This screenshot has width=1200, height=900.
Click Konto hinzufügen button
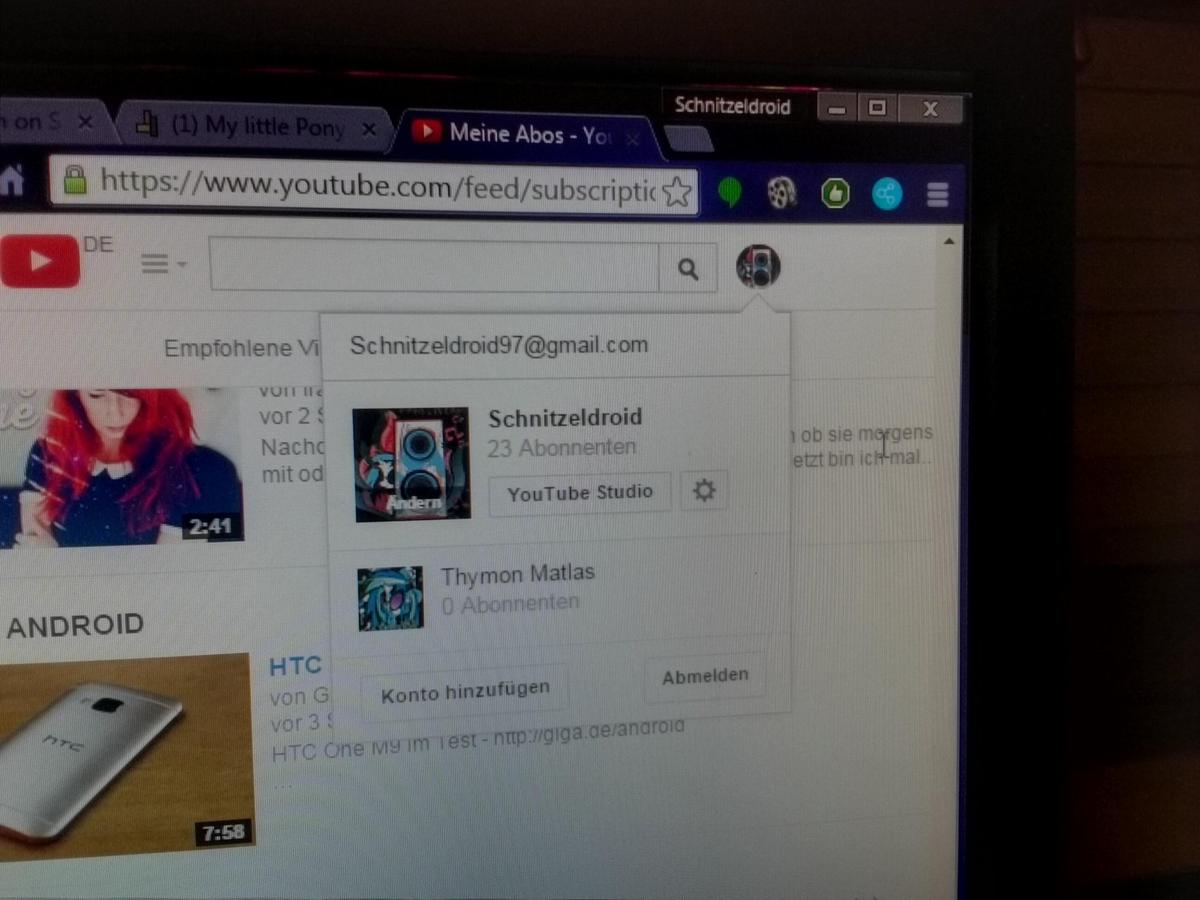coord(465,691)
